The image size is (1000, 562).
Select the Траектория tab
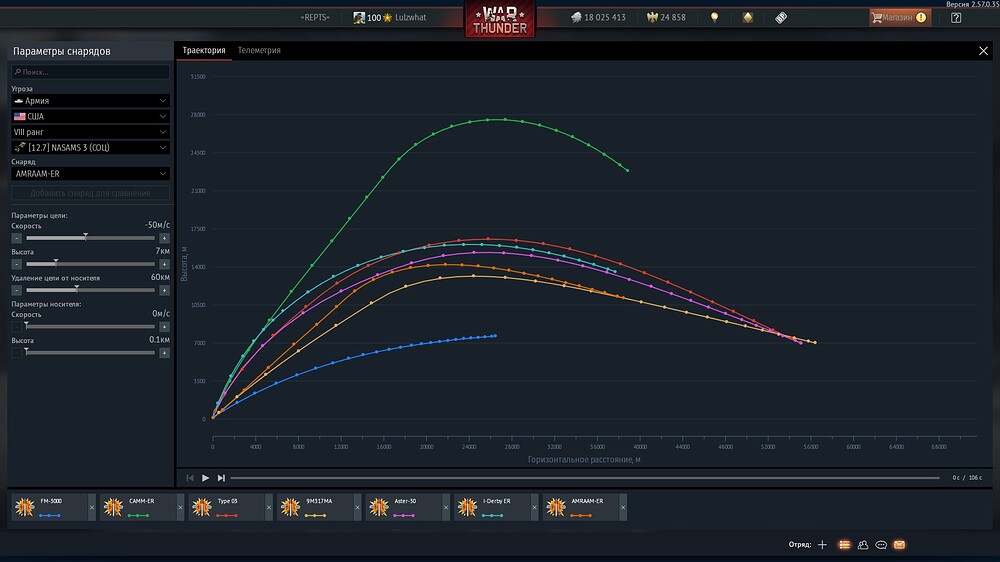204,50
